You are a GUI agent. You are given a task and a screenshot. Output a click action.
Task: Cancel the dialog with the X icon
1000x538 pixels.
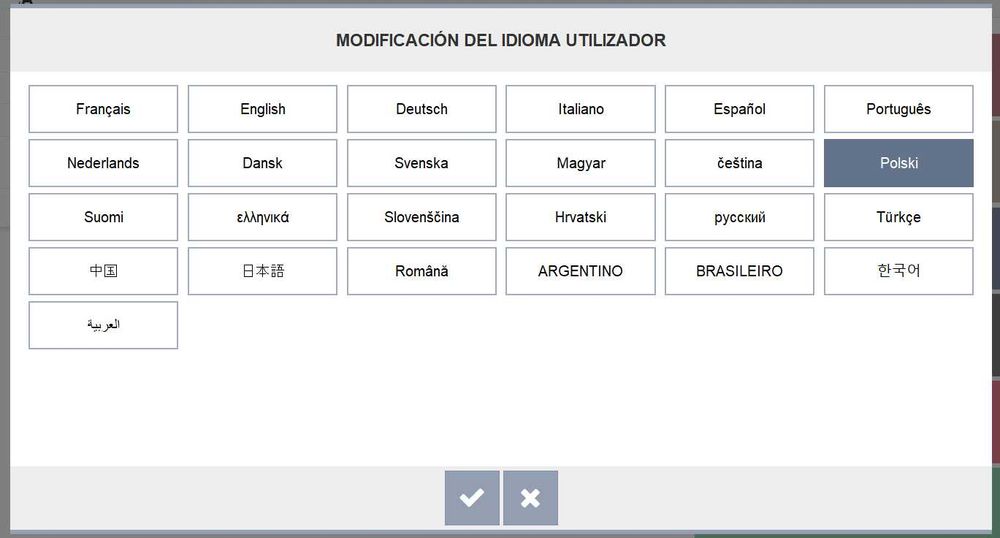coord(530,498)
